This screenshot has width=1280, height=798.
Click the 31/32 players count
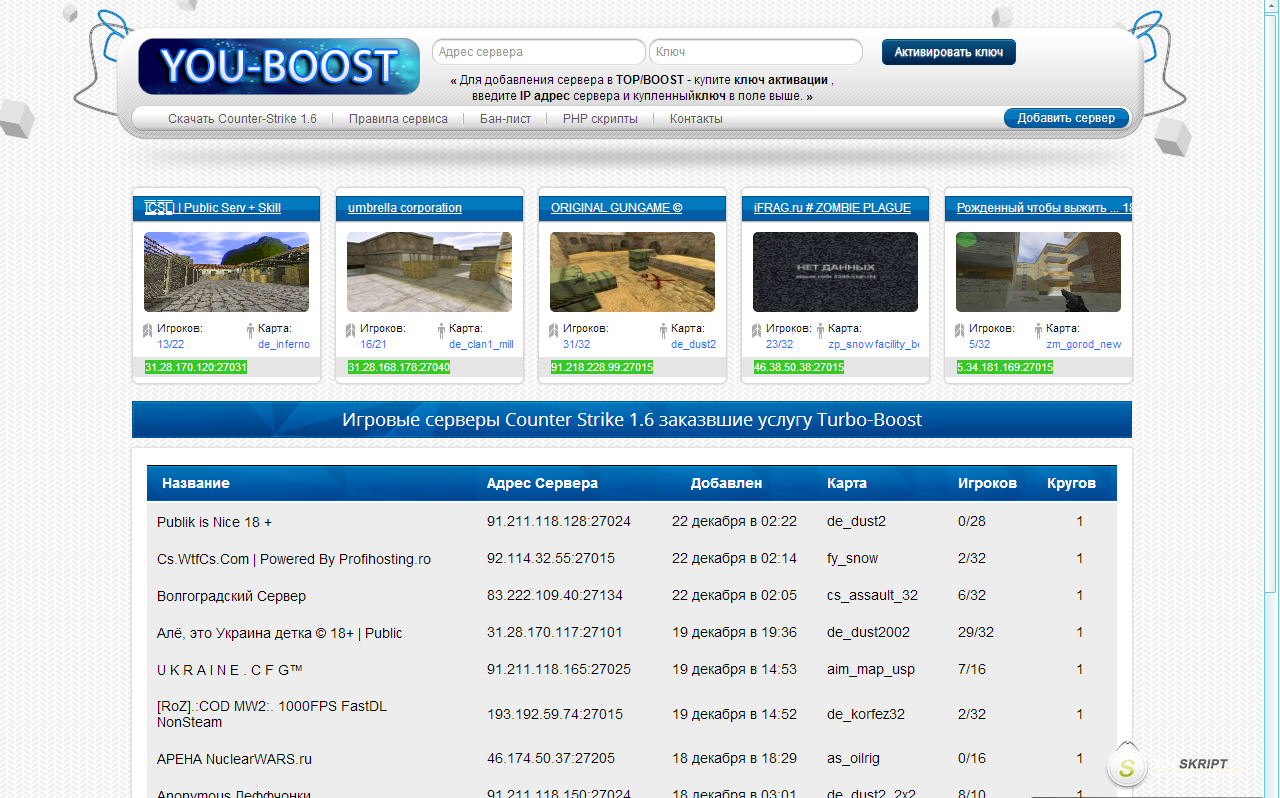[577, 344]
